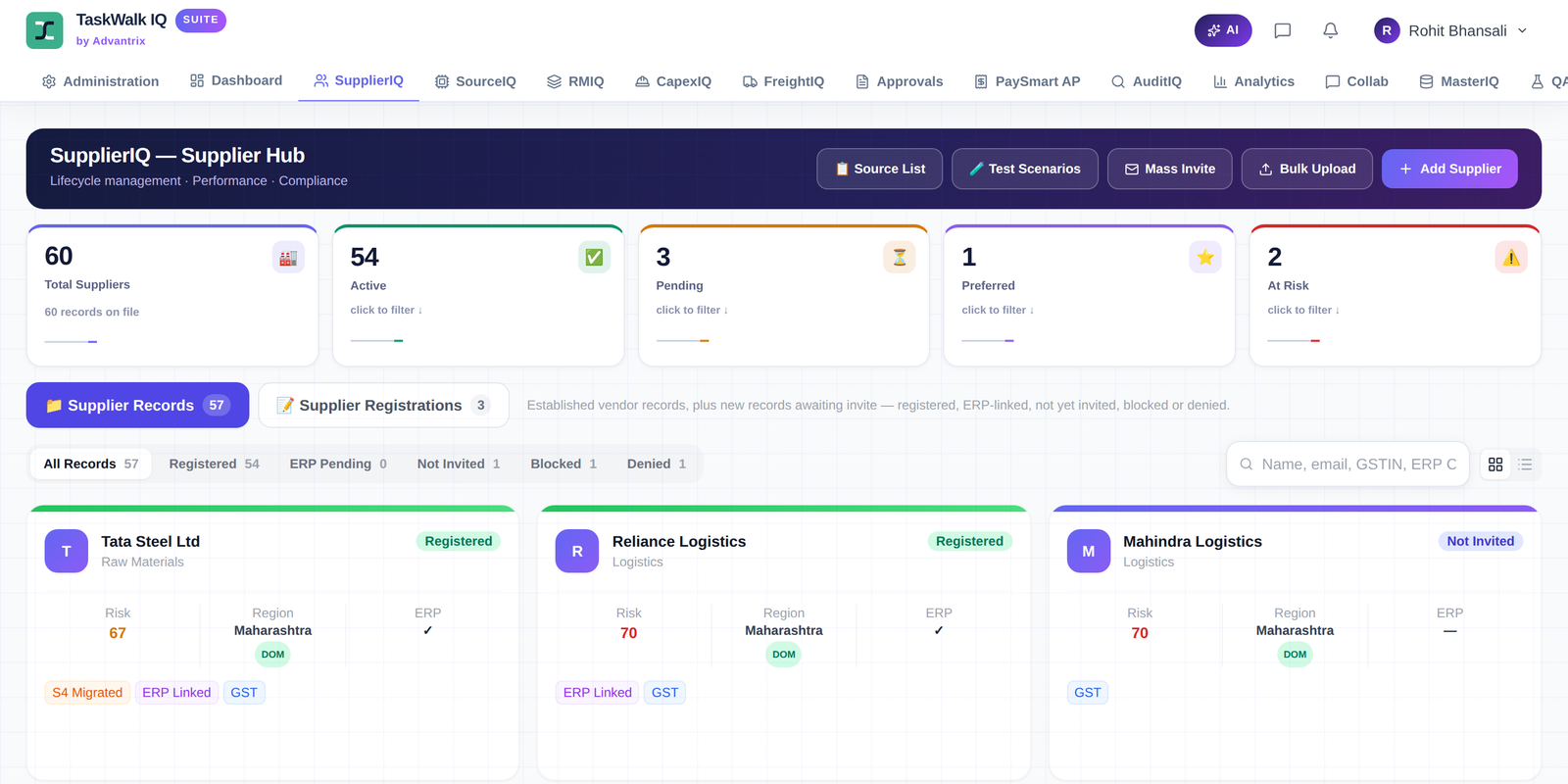1568x784 pixels.
Task: Click the Source List button
Action: [880, 169]
